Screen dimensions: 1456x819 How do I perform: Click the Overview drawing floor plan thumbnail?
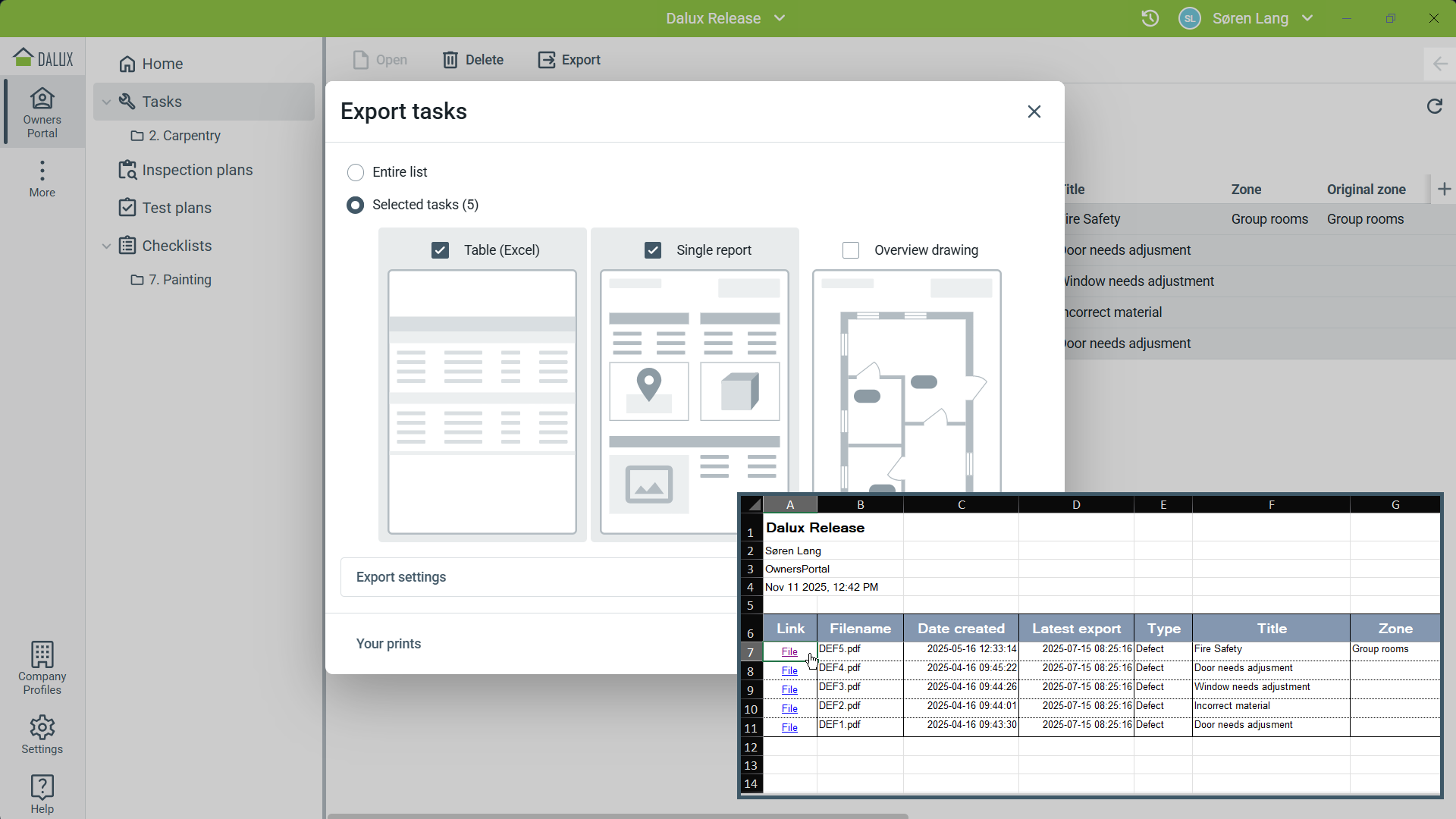(x=907, y=381)
